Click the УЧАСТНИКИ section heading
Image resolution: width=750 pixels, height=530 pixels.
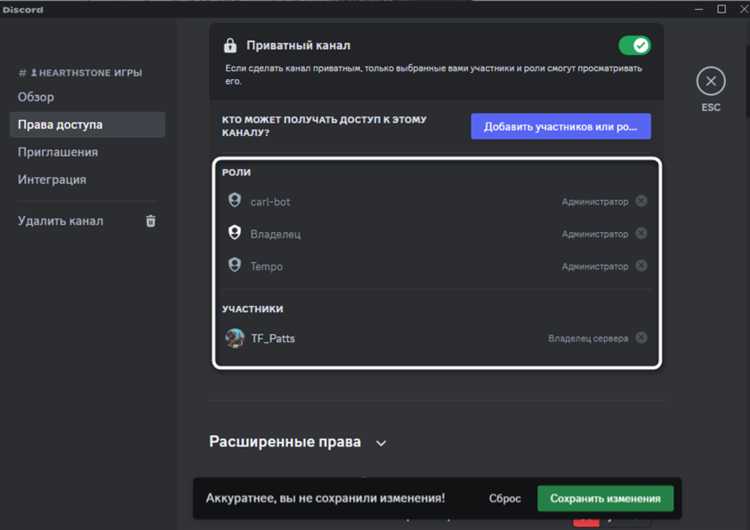point(253,309)
